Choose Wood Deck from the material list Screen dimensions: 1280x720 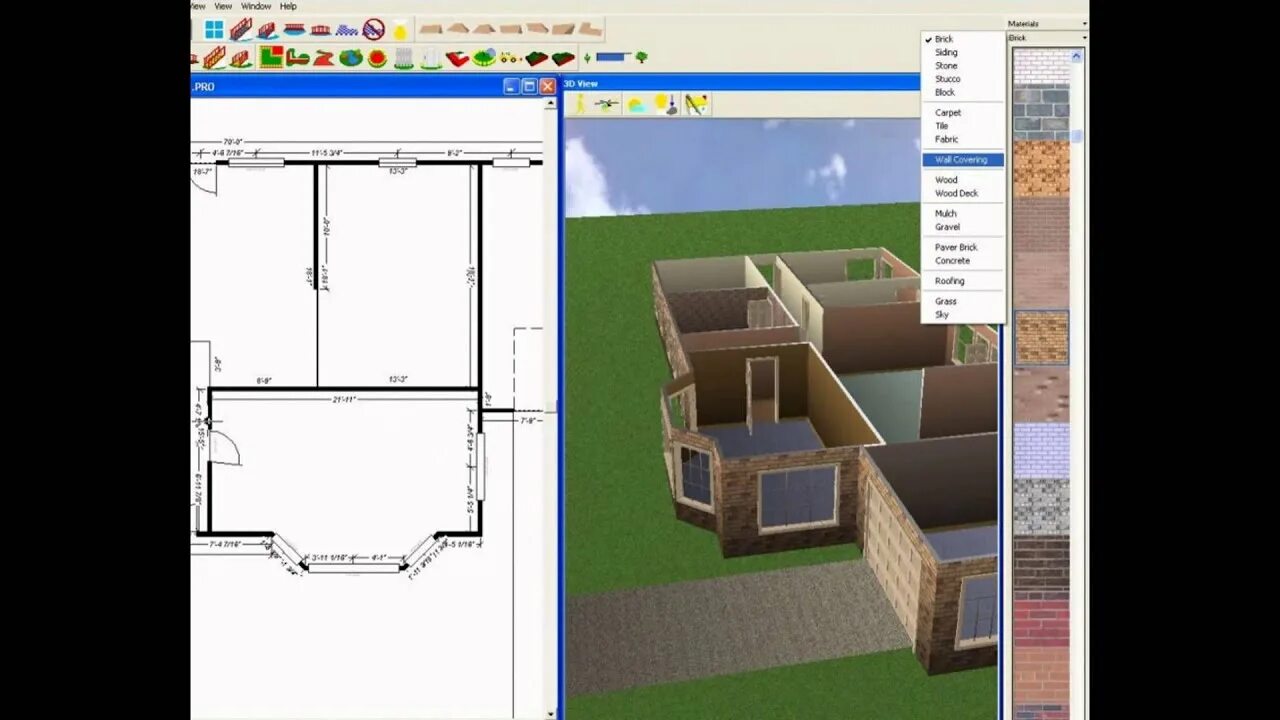(956, 193)
